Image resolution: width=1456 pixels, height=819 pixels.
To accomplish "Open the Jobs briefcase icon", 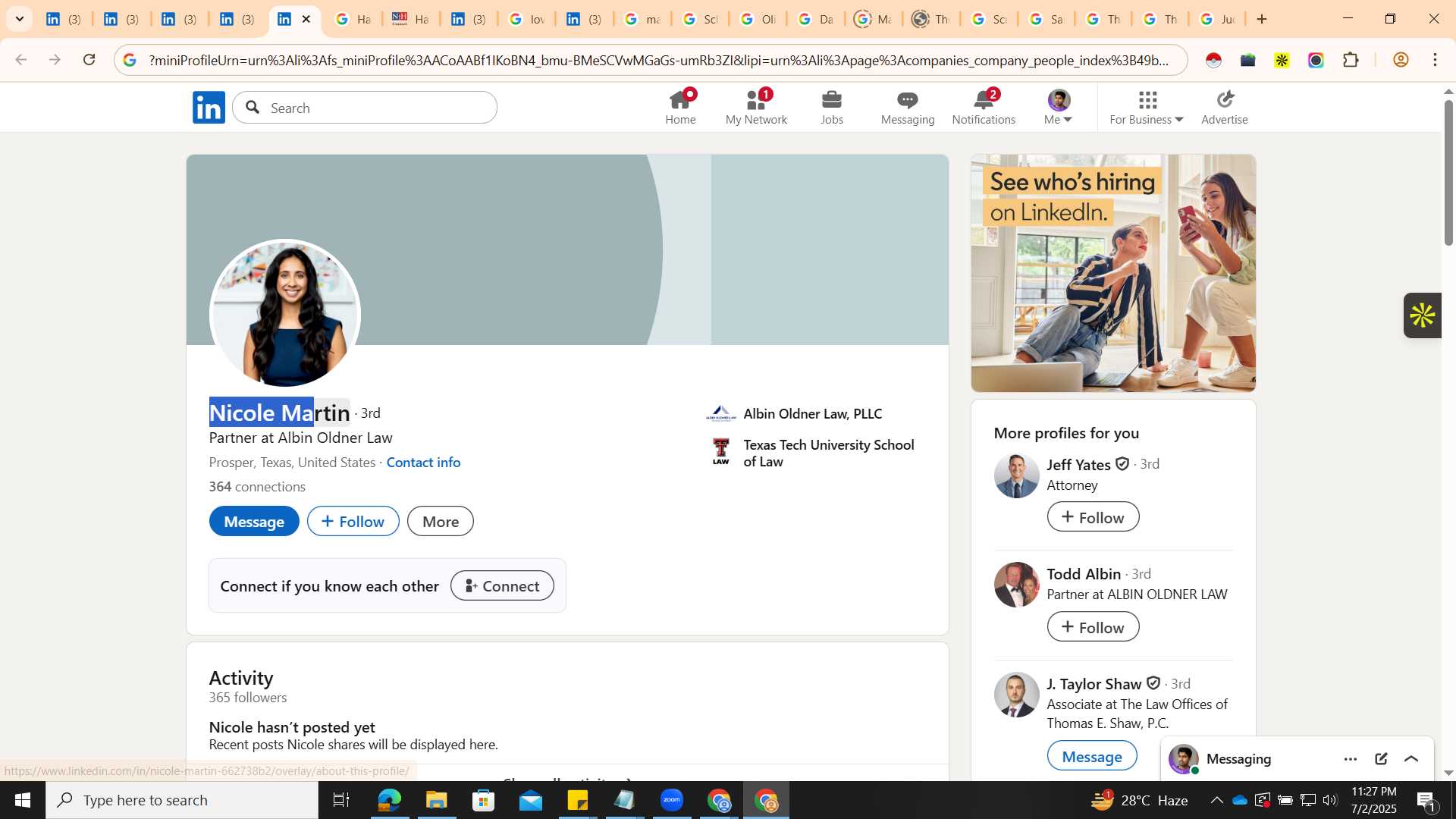I will pos(832,107).
